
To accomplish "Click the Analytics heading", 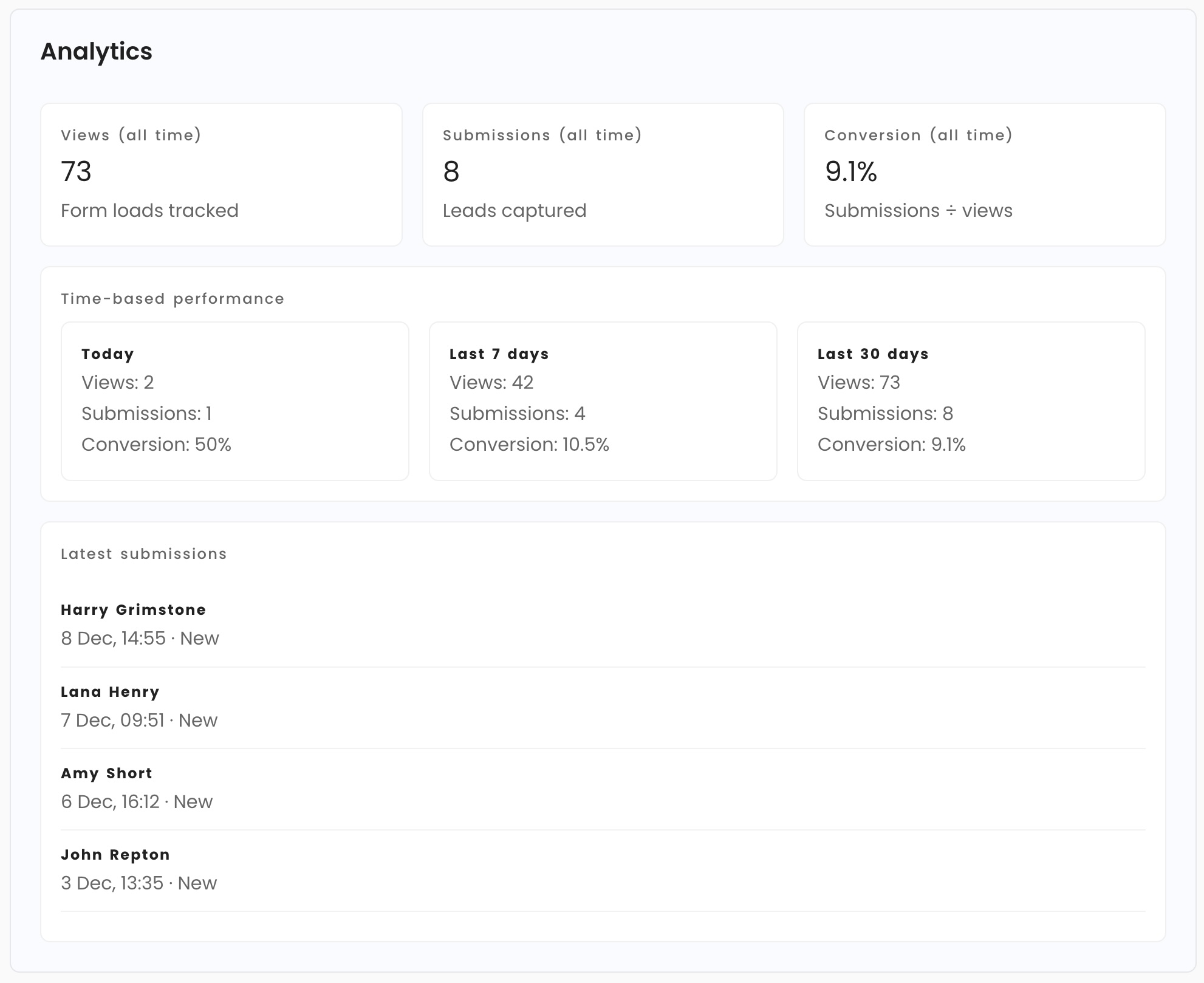I will point(96,52).
